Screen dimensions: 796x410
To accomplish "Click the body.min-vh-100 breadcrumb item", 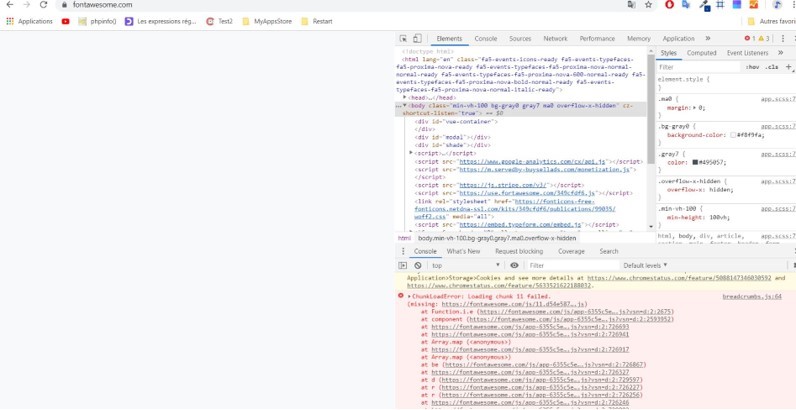I will (497, 238).
